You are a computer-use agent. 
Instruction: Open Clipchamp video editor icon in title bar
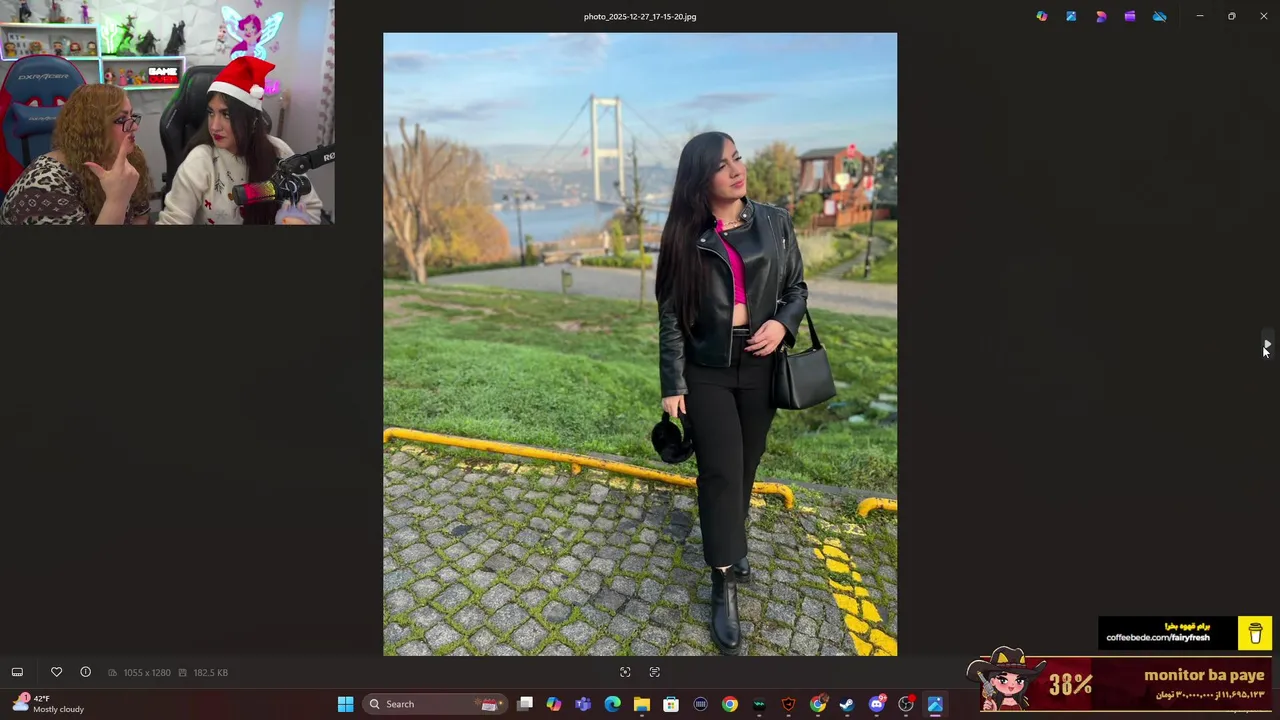(x=1130, y=16)
